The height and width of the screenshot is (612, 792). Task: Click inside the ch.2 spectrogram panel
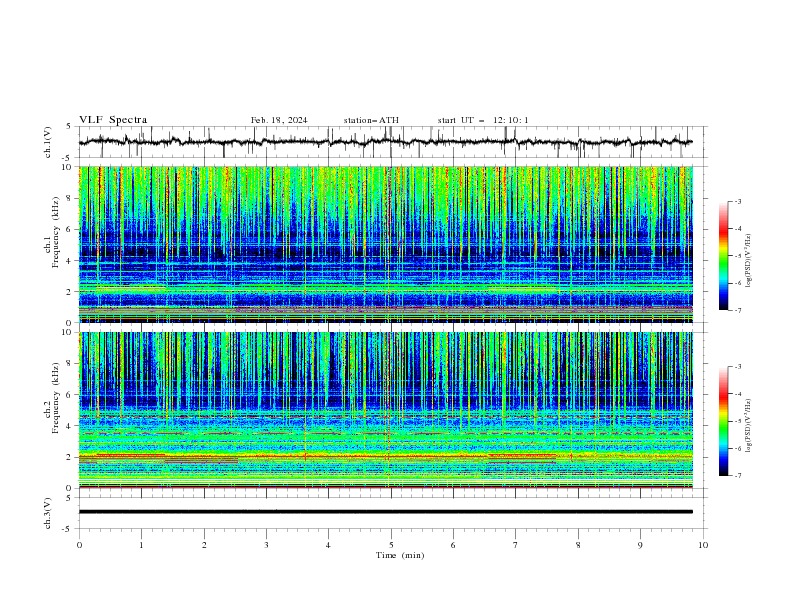(x=385, y=410)
